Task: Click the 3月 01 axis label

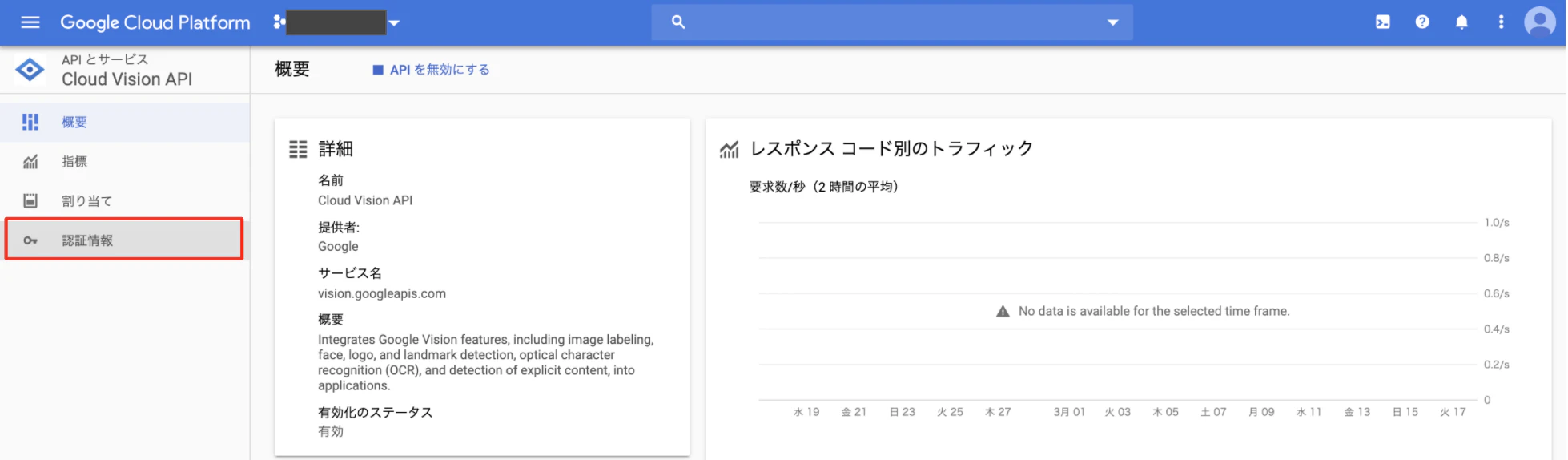Action: tap(1069, 412)
